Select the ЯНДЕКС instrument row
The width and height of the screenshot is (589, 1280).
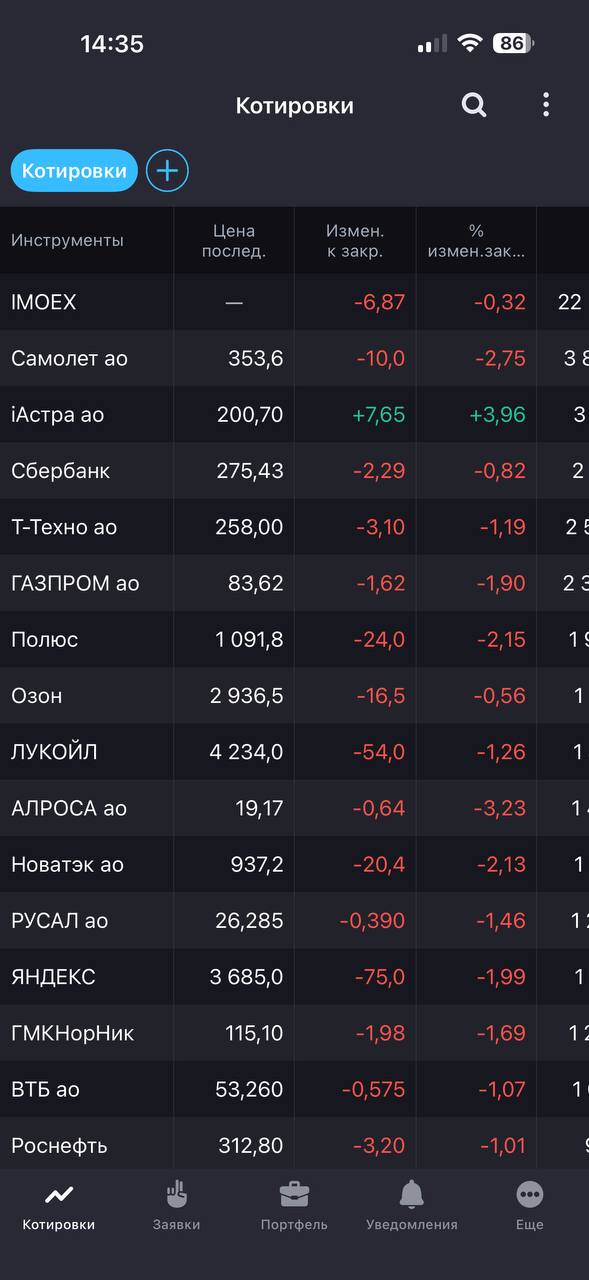[x=294, y=977]
